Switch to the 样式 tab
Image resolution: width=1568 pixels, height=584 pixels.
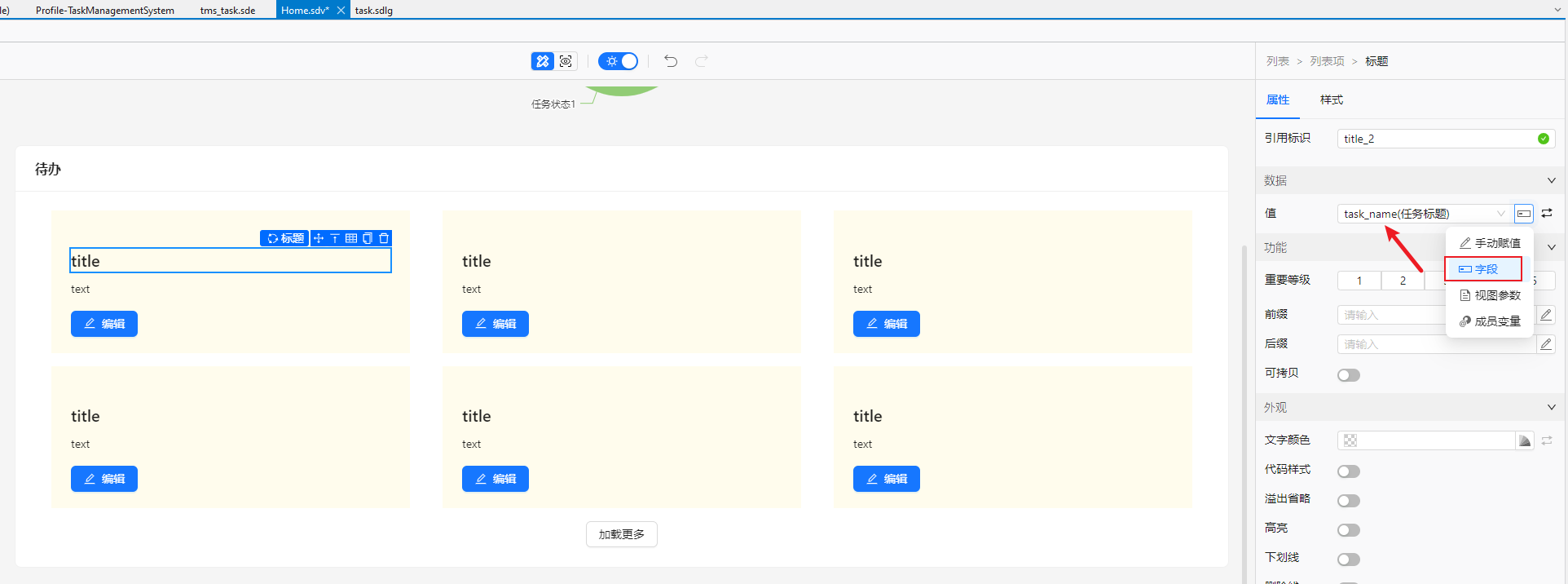1332,100
